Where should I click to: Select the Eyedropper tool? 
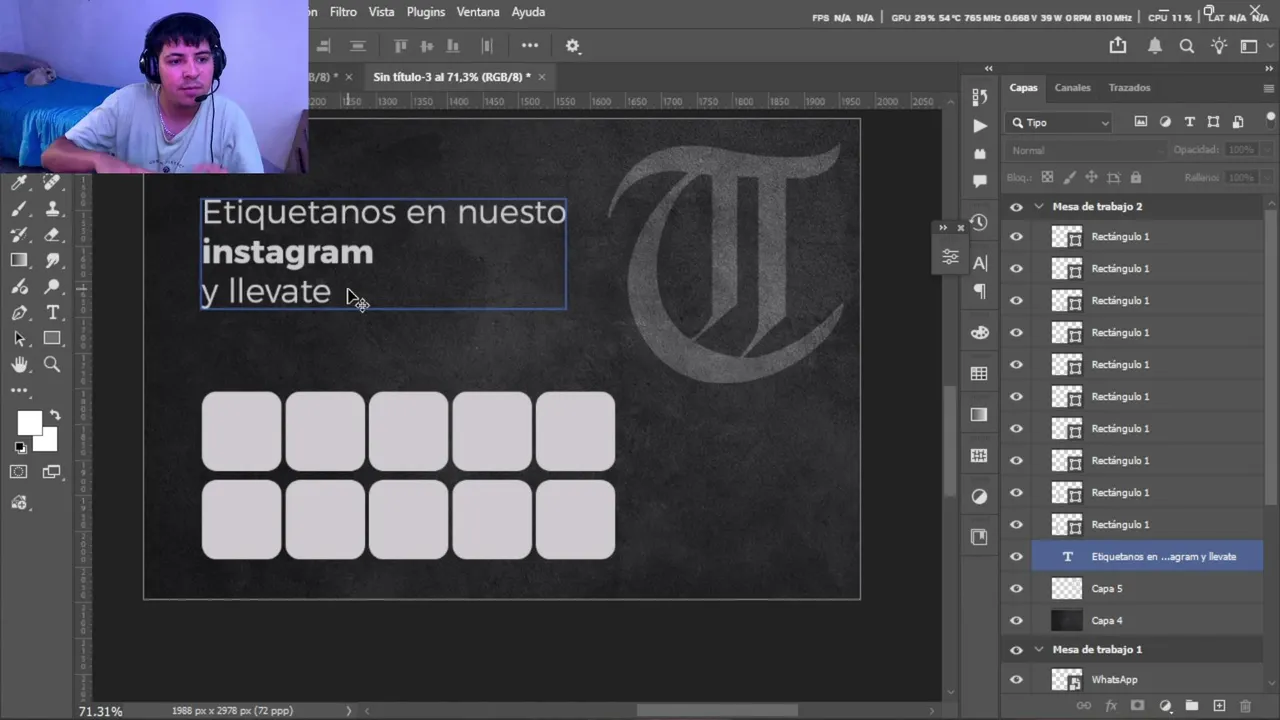tap(19, 182)
